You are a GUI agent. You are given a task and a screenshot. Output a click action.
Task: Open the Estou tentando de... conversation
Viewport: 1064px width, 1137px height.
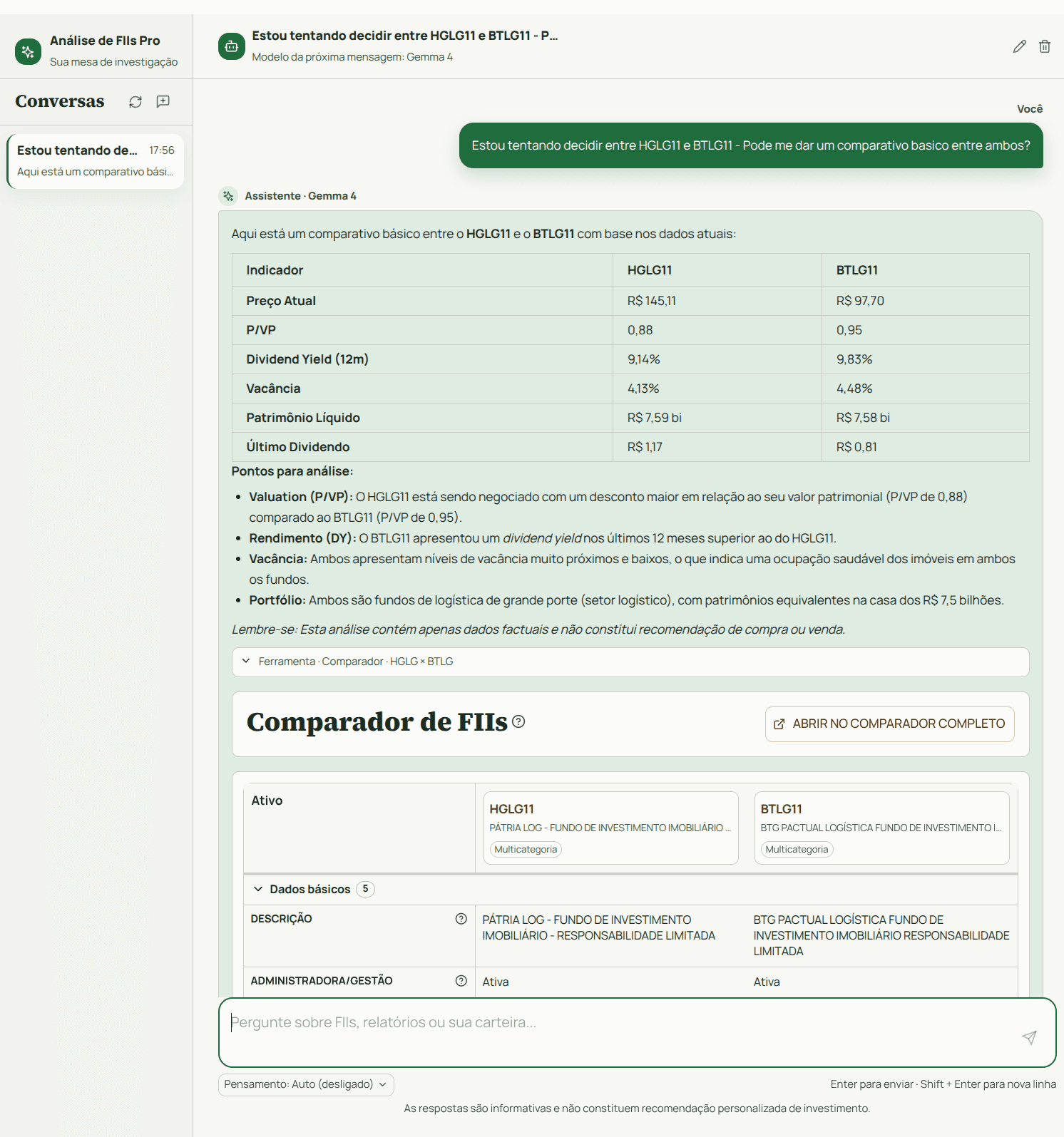click(96, 161)
